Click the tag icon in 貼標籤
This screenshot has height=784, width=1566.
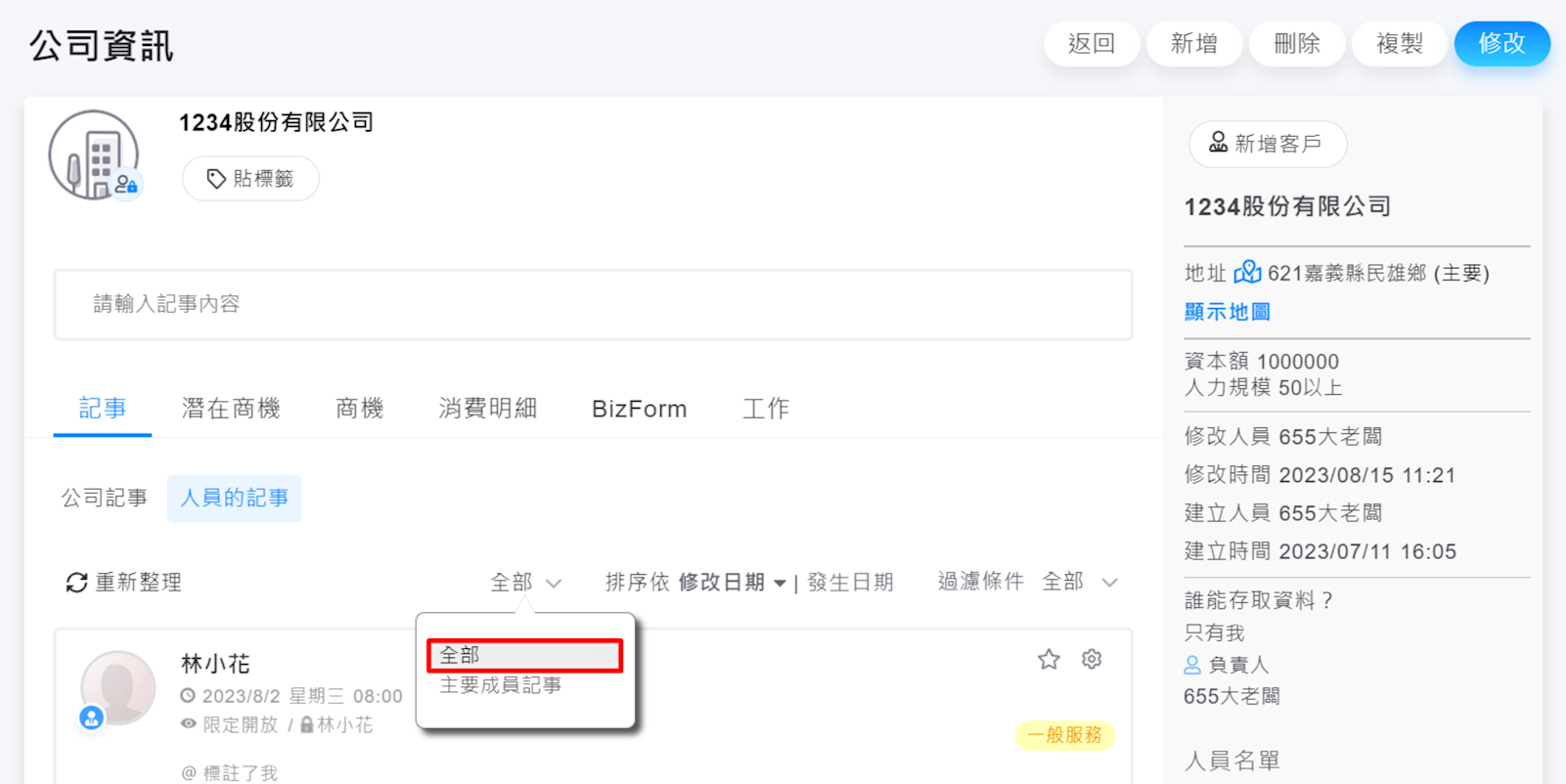tap(216, 179)
